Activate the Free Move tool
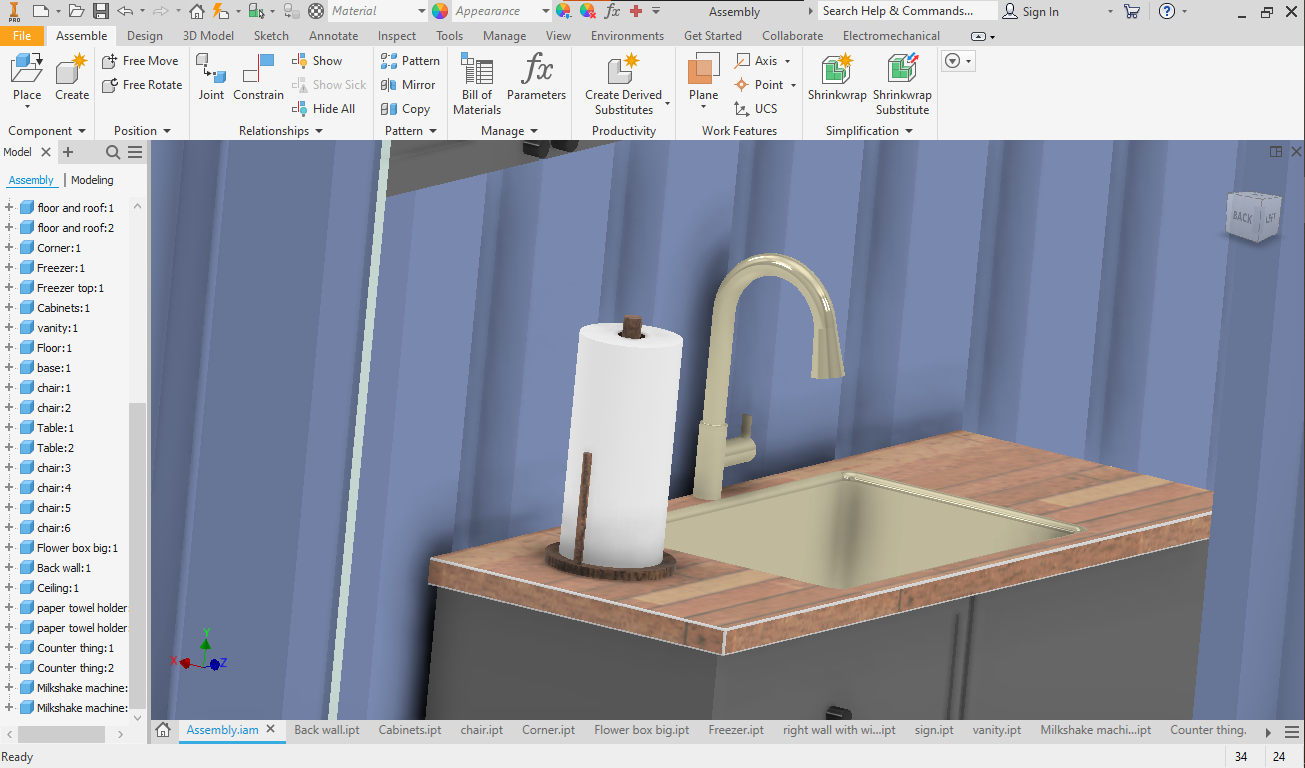 (x=140, y=61)
